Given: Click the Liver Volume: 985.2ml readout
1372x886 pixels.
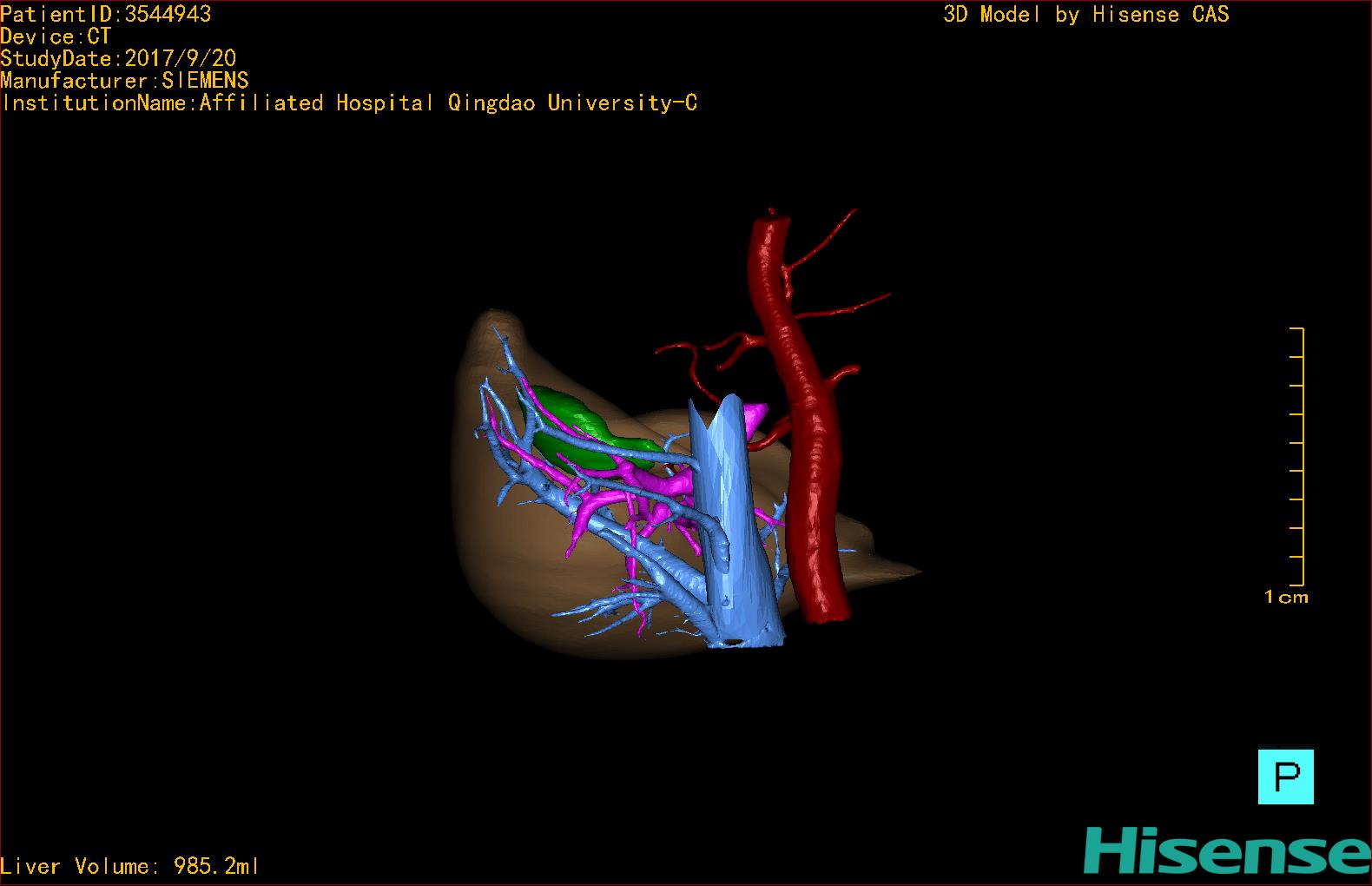Looking at the screenshot, I should 130,866.
